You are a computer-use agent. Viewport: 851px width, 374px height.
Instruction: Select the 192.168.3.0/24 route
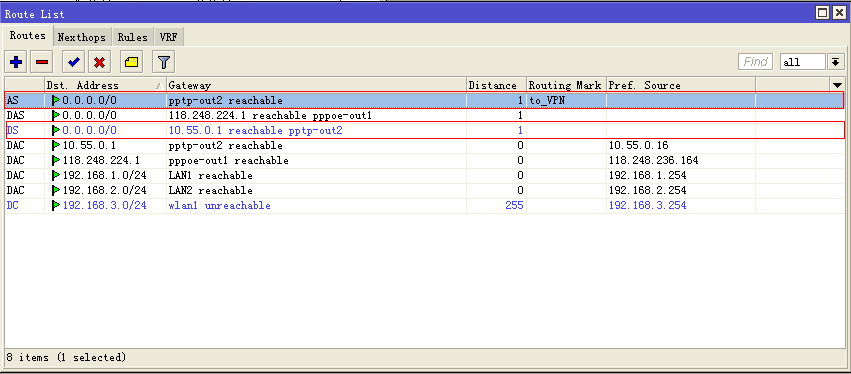[424, 206]
